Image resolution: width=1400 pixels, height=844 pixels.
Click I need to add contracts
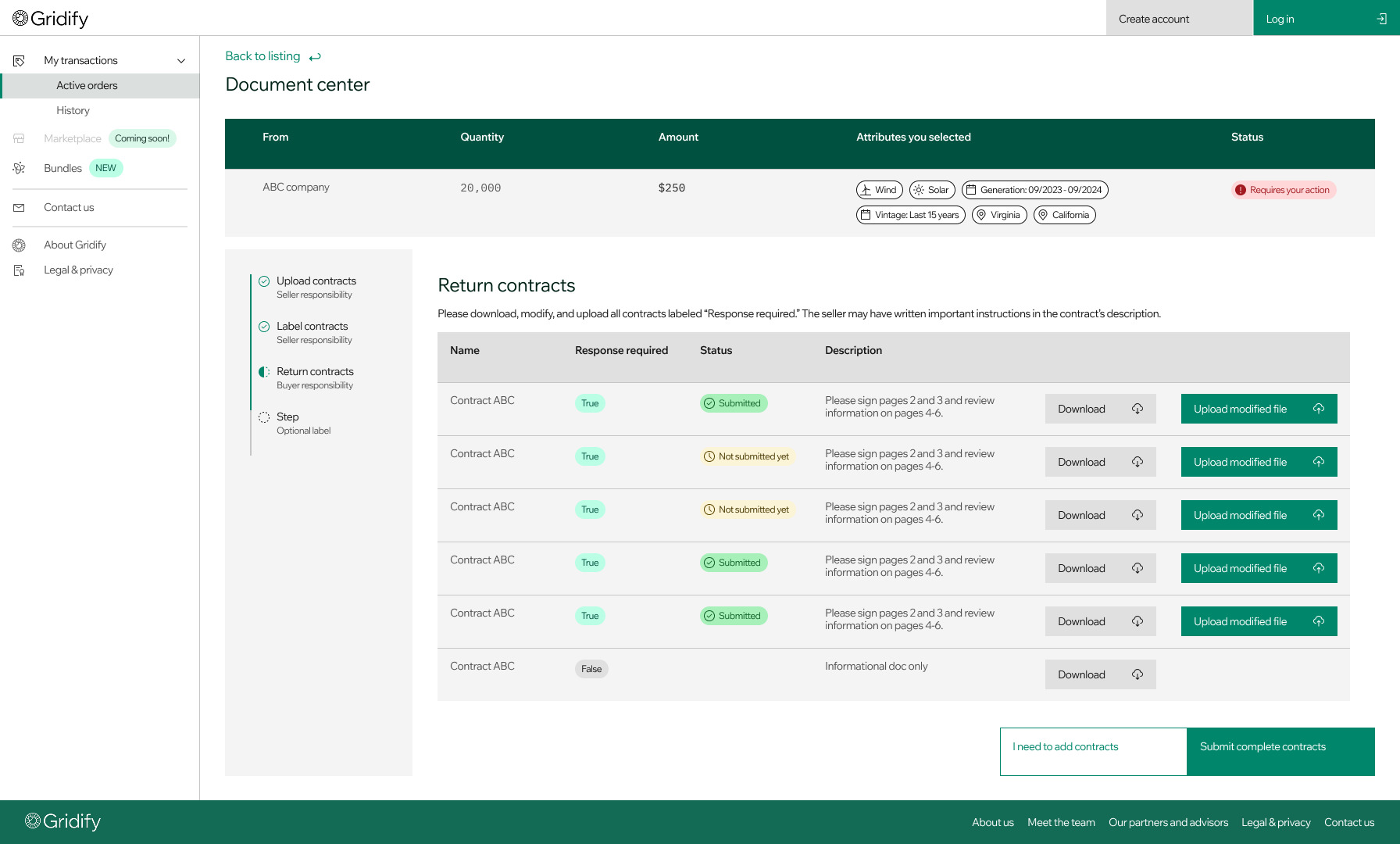pyautogui.click(x=1093, y=752)
